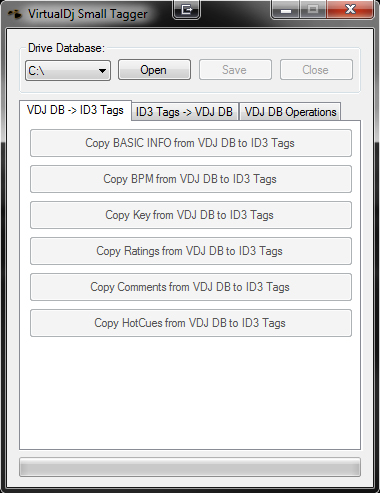The width and height of the screenshot is (380, 493).
Task: Copy Key from VDJ DB to ID3 Tags
Action: click(191, 215)
